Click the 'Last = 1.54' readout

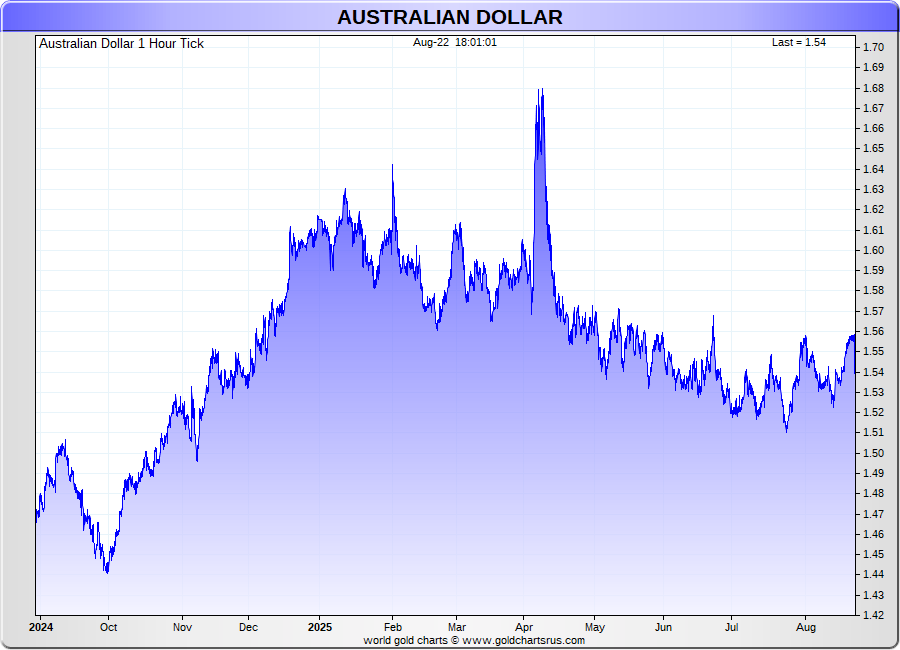(x=798, y=42)
